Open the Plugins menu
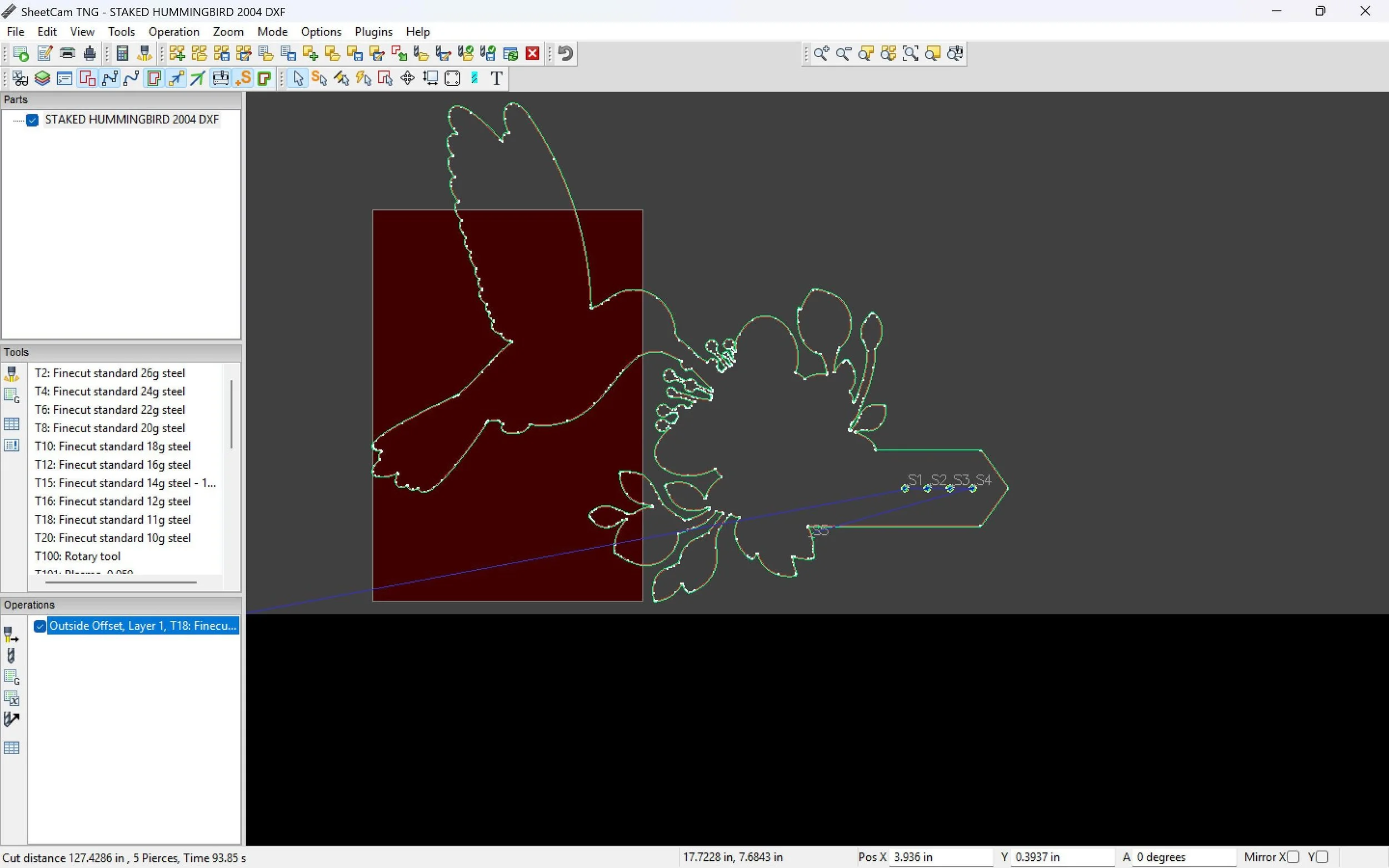Screen dimensions: 1389x868 point(373,32)
